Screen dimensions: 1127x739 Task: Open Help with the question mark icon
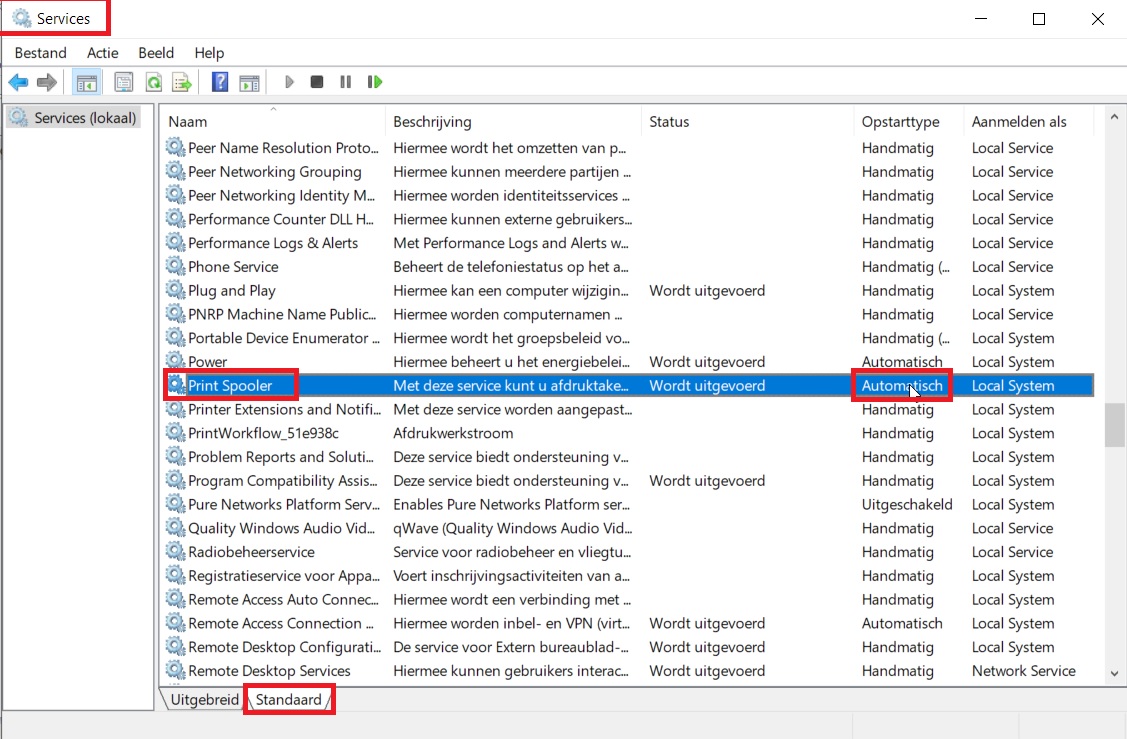[x=220, y=82]
